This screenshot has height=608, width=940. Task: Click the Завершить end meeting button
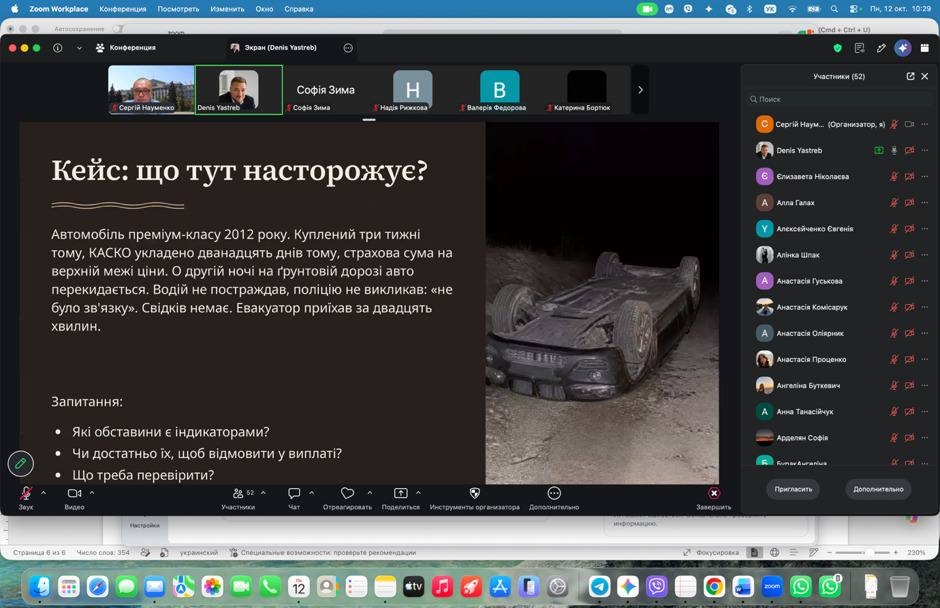point(713,498)
